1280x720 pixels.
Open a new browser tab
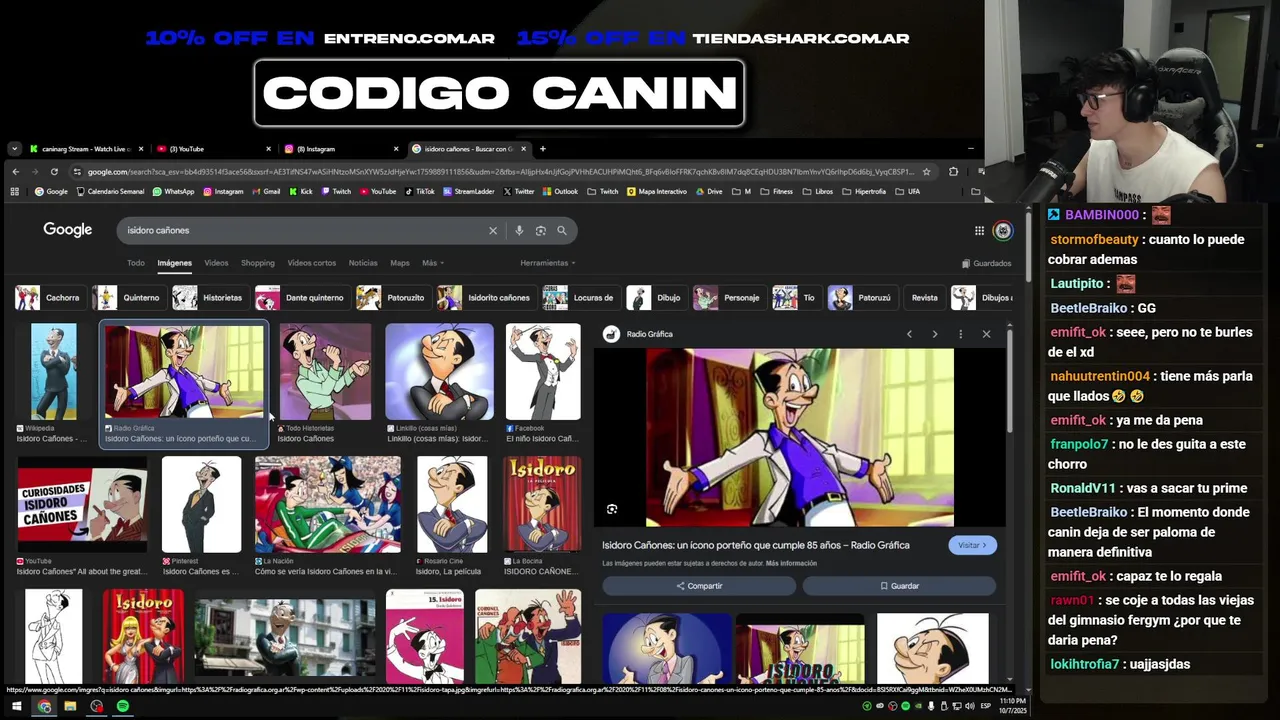pyautogui.click(x=542, y=149)
